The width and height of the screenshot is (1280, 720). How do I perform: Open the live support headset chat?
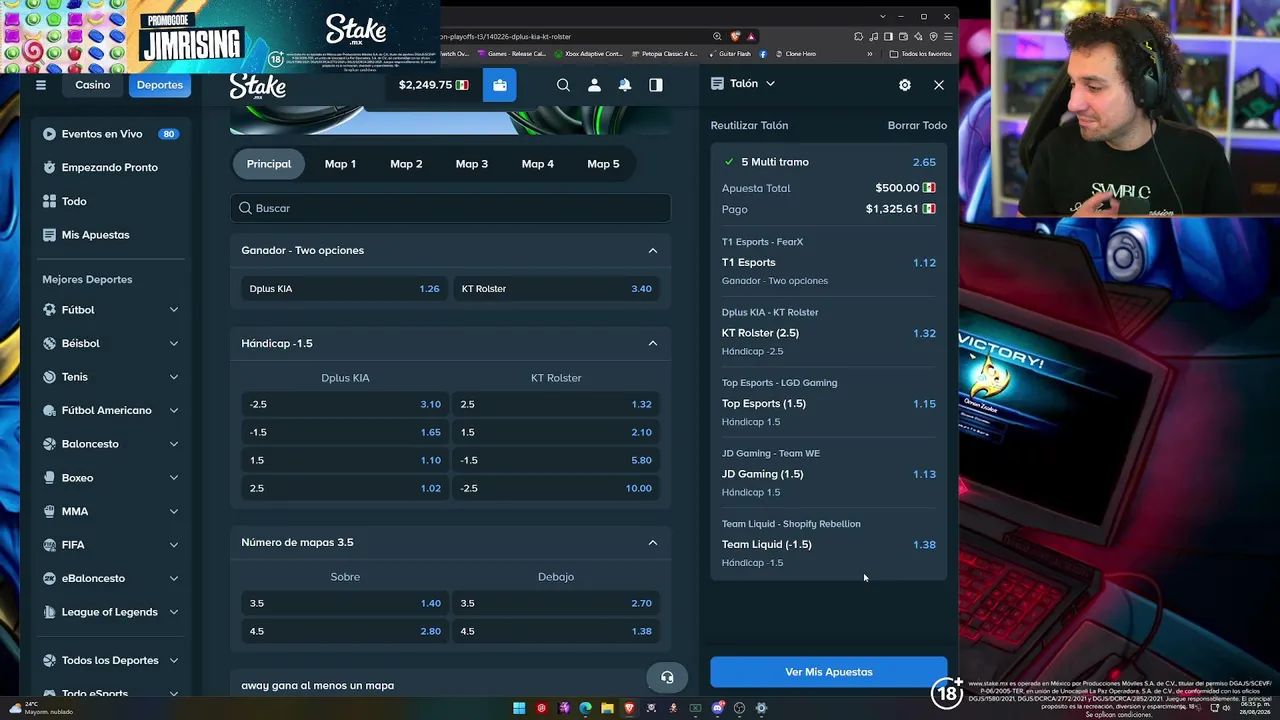pos(667,677)
